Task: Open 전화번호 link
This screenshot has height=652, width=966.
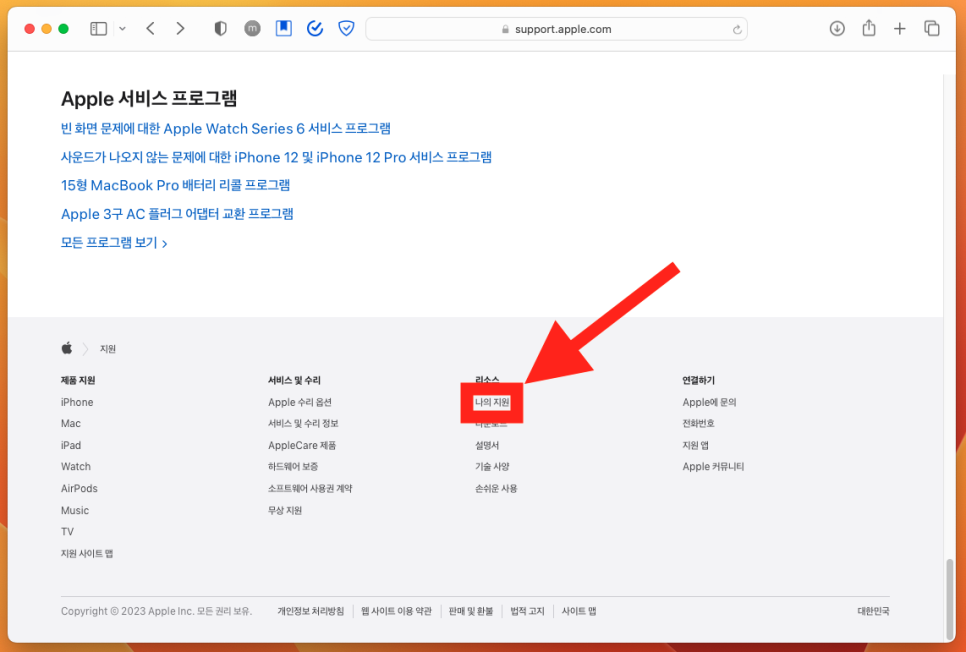Action: click(698, 423)
